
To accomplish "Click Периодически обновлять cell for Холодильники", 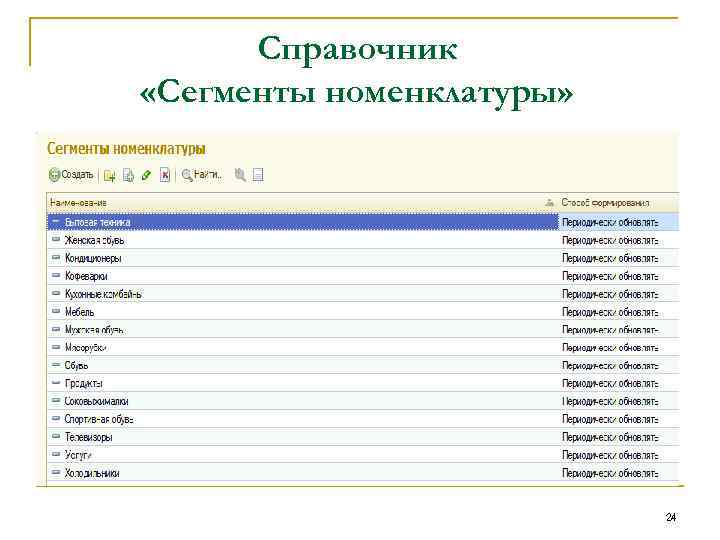I will 619,473.
